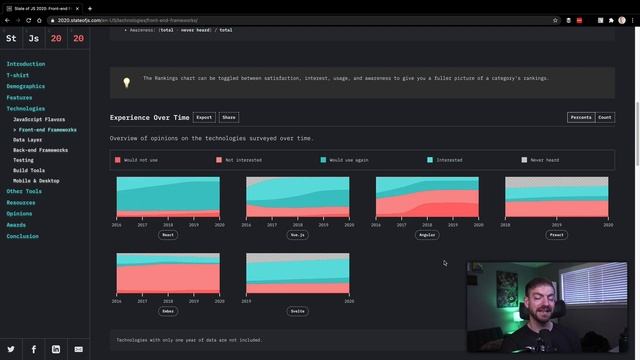The width and height of the screenshot is (640, 360).
Task: Switch chart to Count view
Action: pos(605,118)
